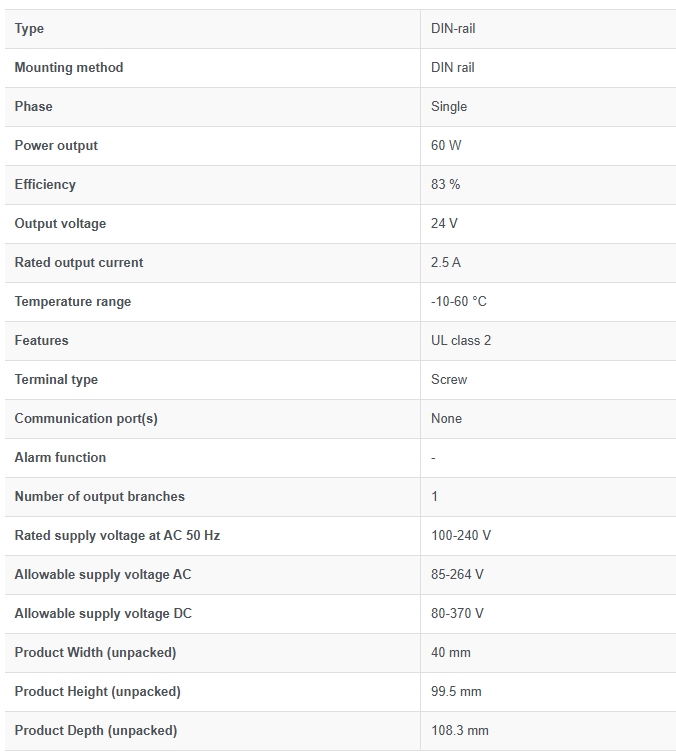The height and width of the screenshot is (756, 676).
Task: Click the Efficiency value 83 %
Action: click(x=446, y=184)
